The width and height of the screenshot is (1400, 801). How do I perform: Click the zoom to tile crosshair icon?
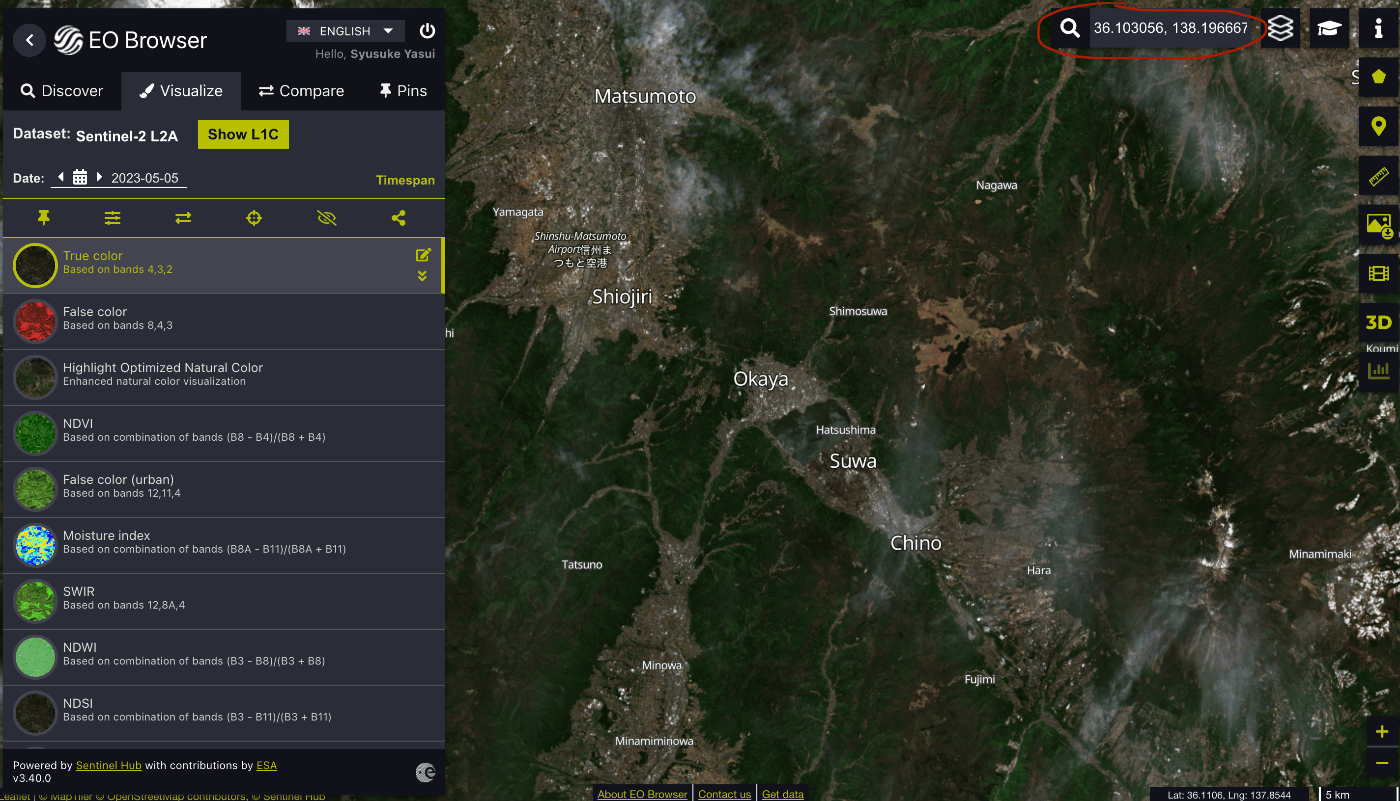[x=254, y=218]
